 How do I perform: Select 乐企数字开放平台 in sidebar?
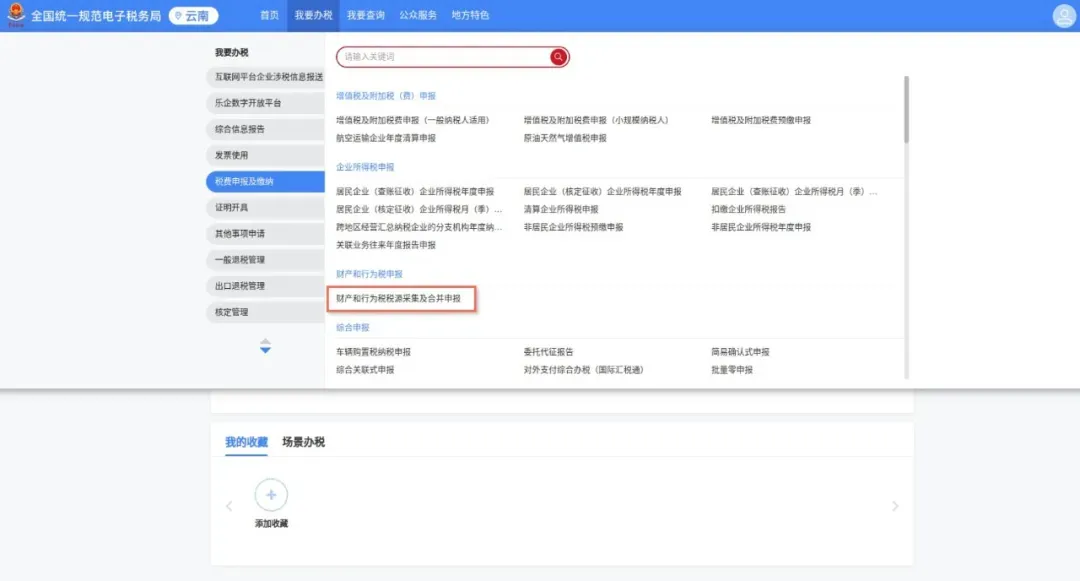265,103
